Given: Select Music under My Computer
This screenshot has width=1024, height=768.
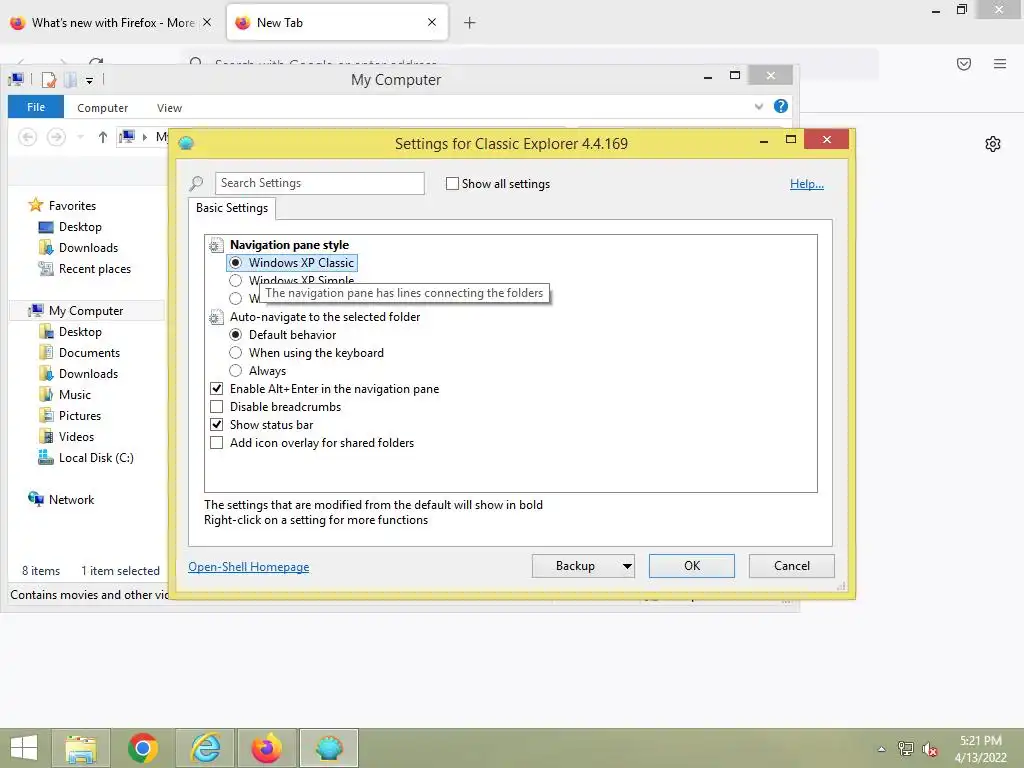Looking at the screenshot, I should pos(65,395).
